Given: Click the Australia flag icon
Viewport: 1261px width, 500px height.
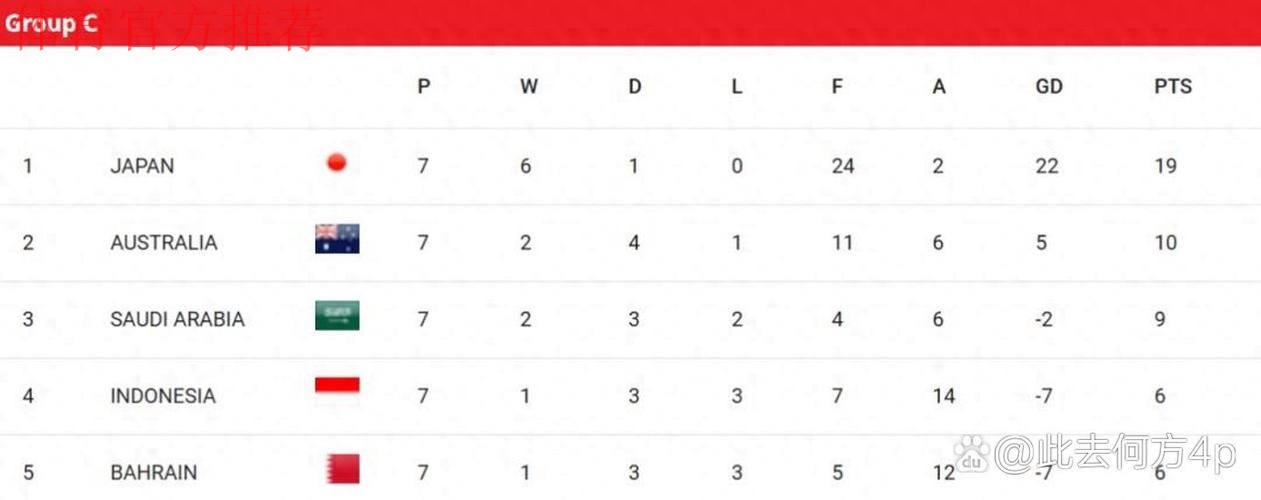Looking at the screenshot, I should [x=337, y=239].
